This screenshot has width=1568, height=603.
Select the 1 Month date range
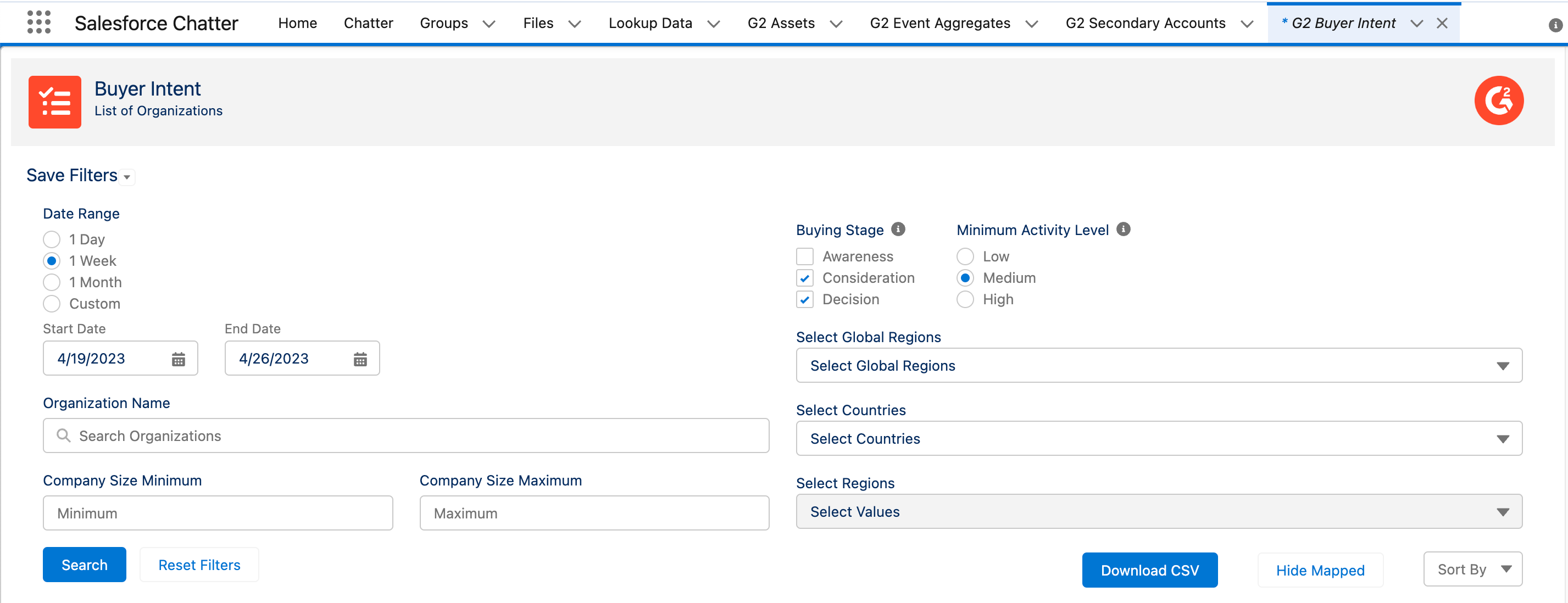point(52,282)
